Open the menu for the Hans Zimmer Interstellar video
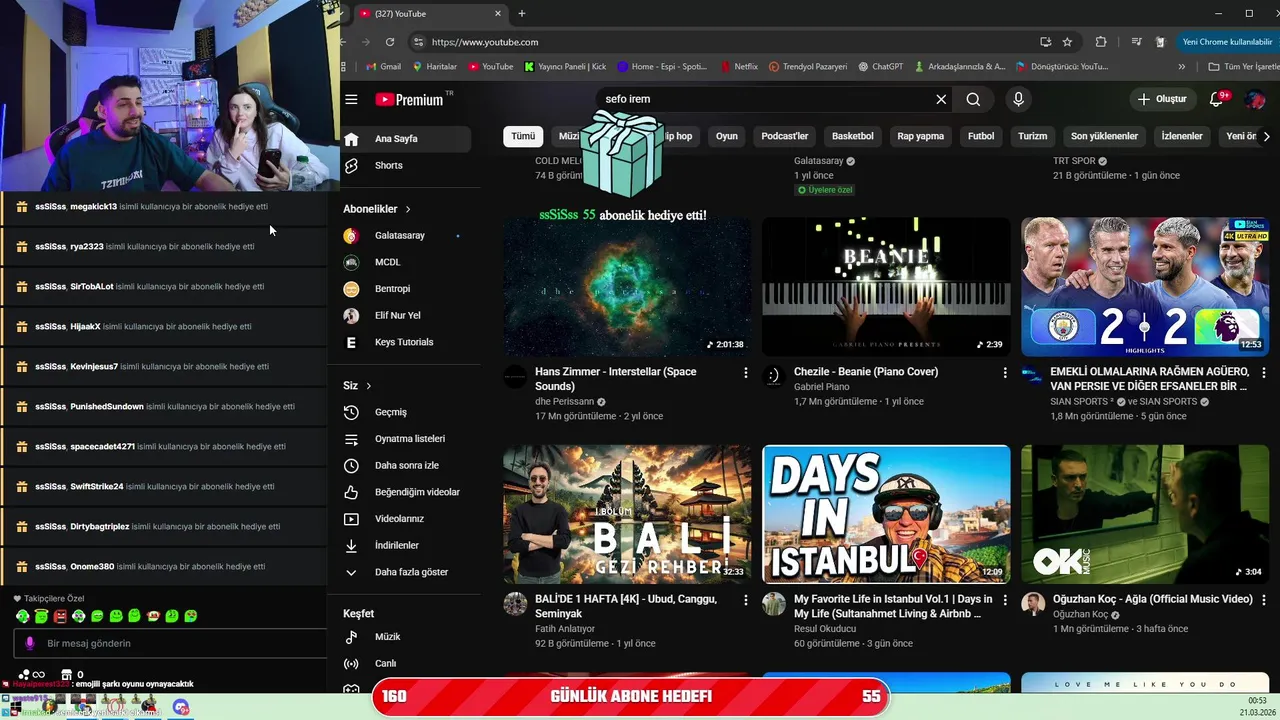 [745, 372]
